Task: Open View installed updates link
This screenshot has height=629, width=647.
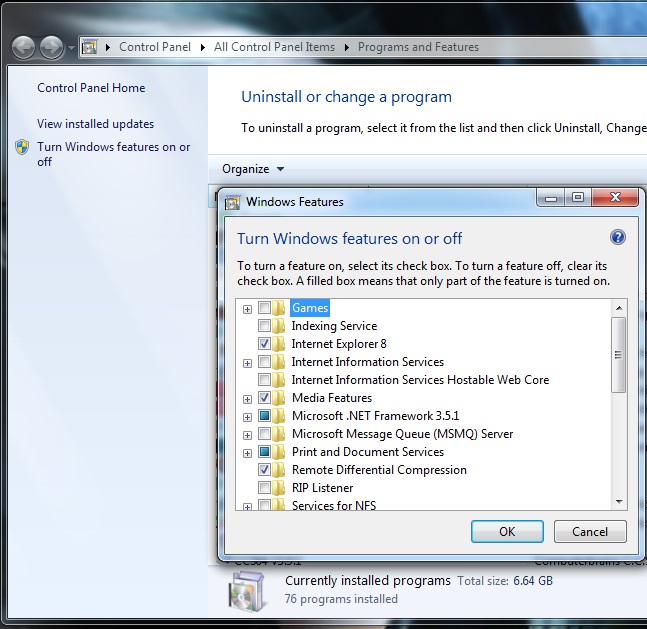Action: point(95,124)
